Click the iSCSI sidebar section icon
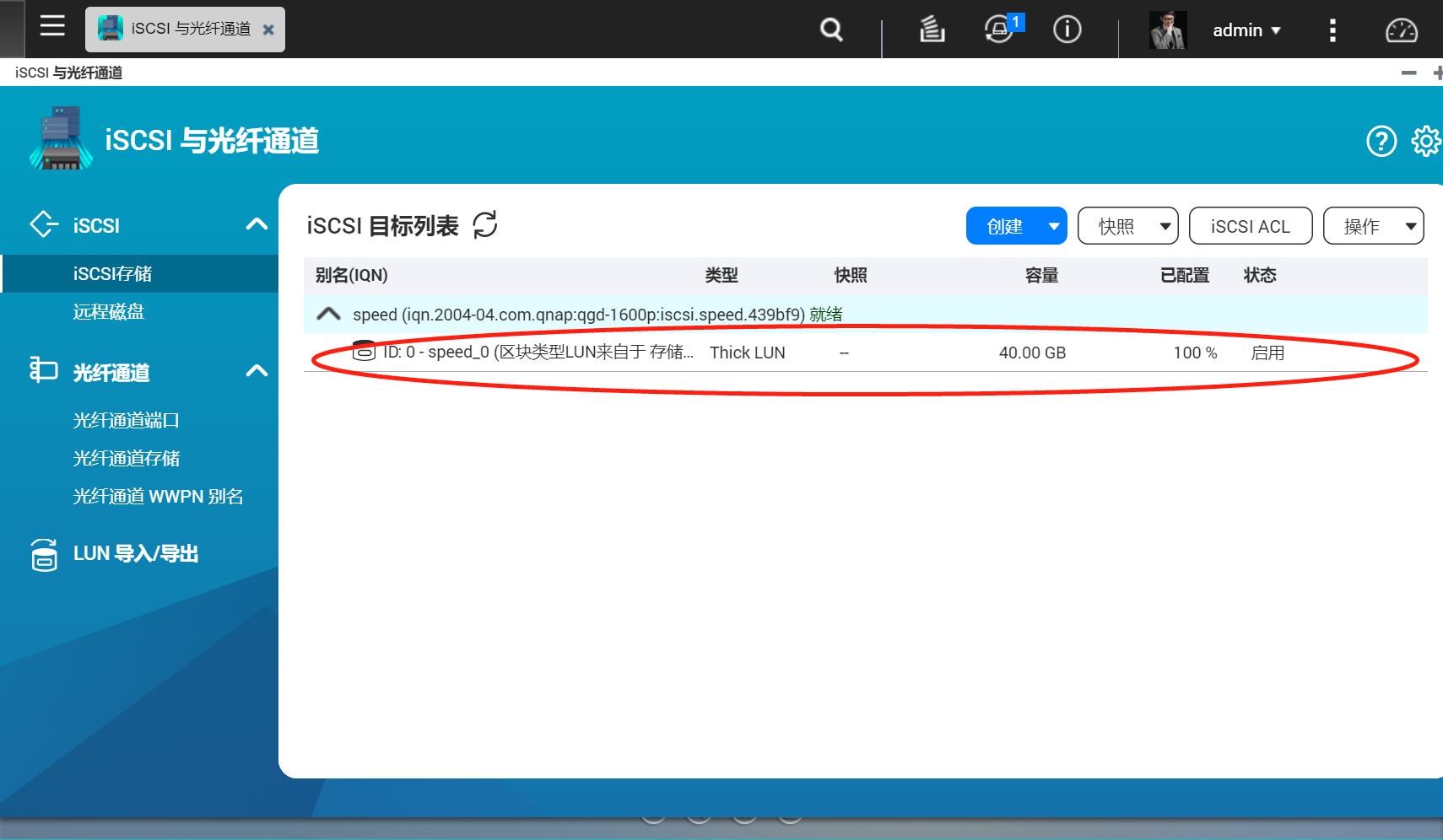Screen dimensions: 1443x840 43,224
